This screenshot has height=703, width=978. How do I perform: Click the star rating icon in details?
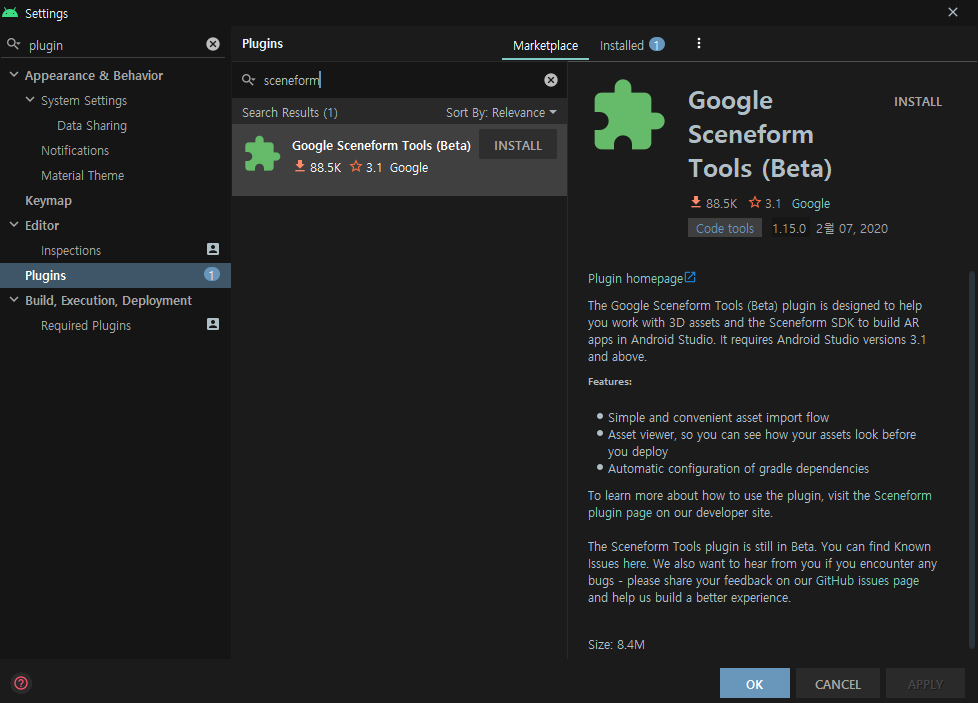[x=755, y=202]
